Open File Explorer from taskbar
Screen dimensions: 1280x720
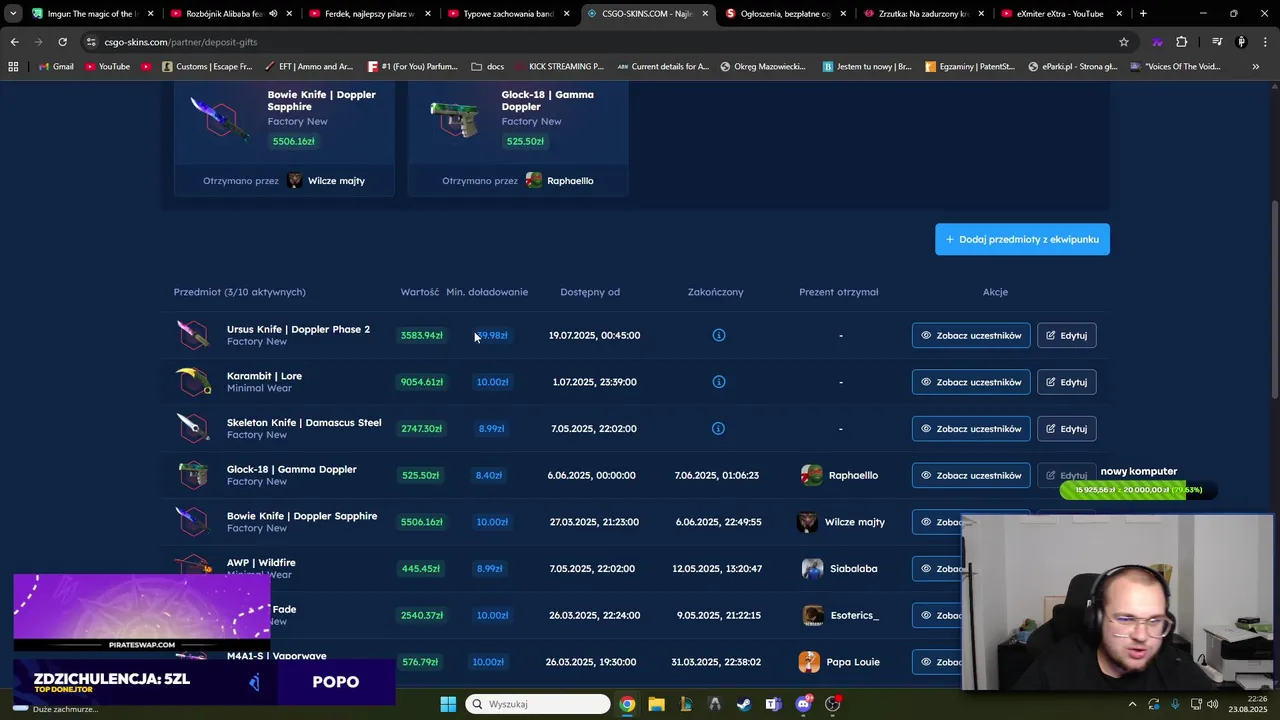tap(656, 704)
